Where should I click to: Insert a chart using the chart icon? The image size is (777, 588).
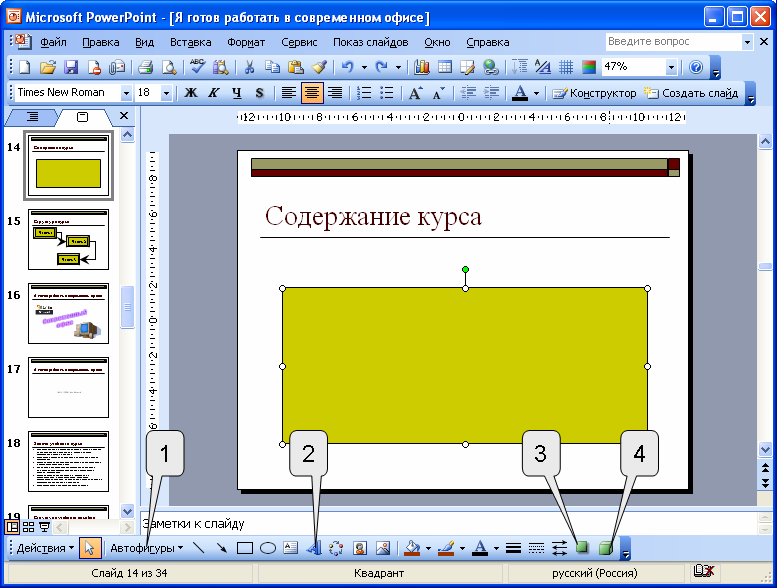point(422,67)
